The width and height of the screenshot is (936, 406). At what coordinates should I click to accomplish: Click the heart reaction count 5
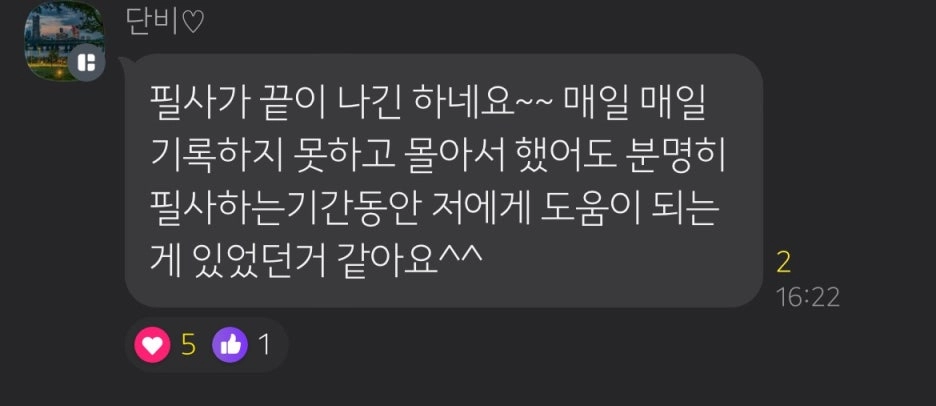coord(188,345)
